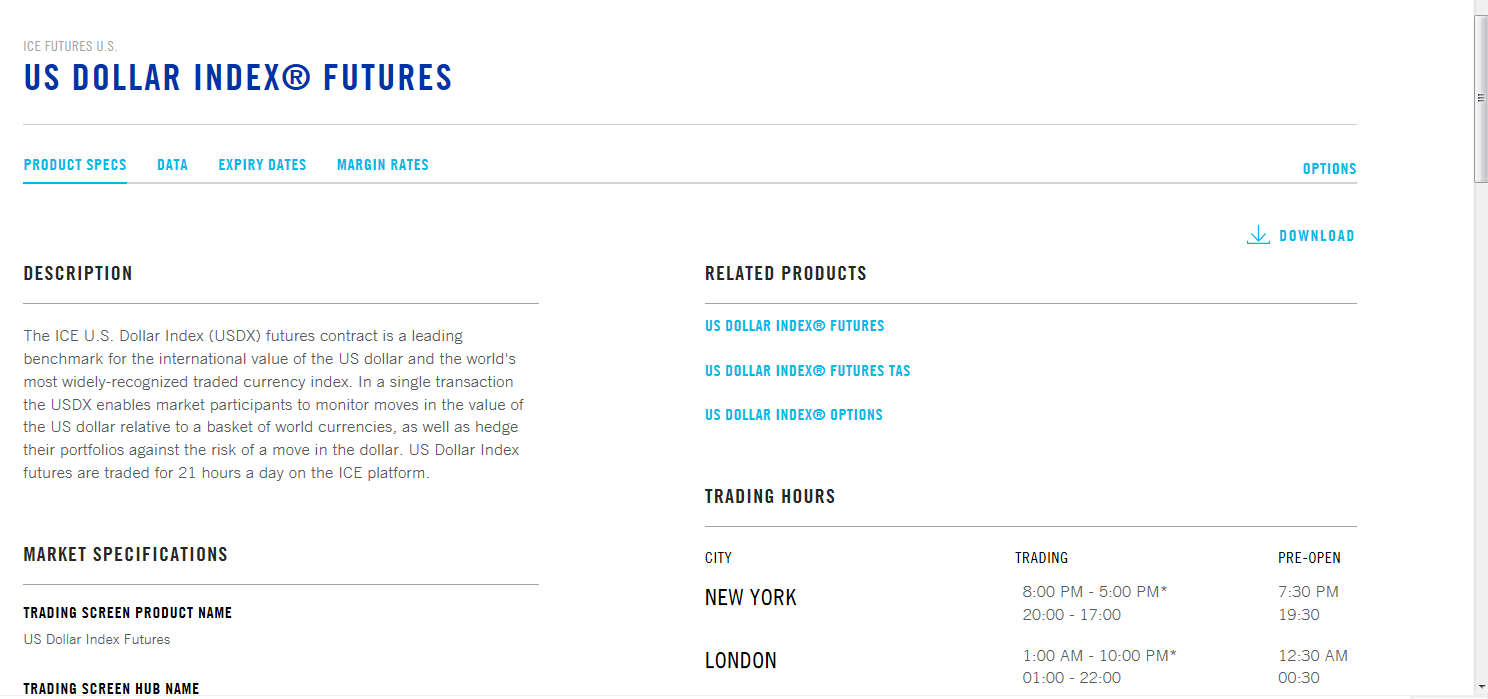Go to the Options link

(x=1329, y=169)
